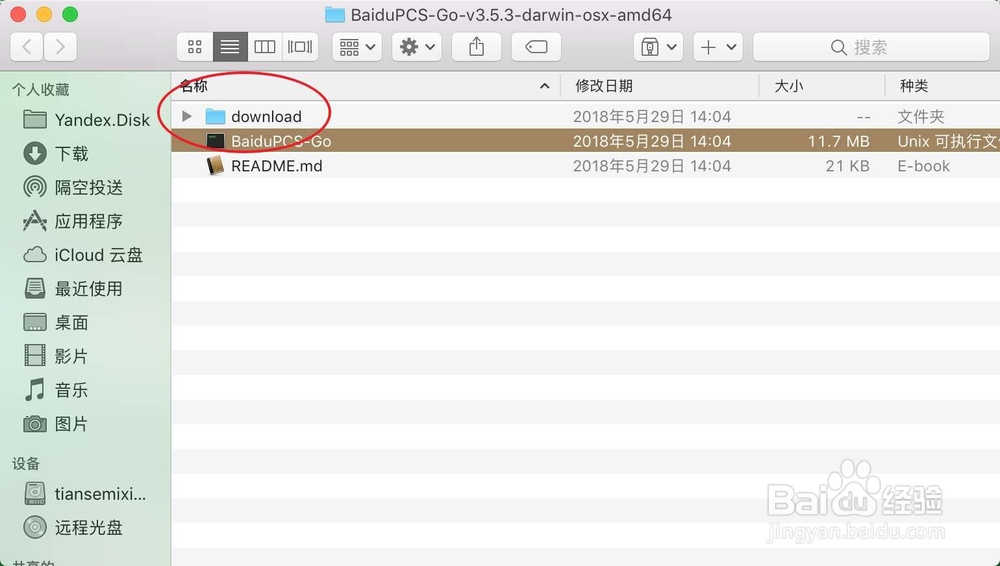The image size is (1000, 566).
Task: Select 远程光盘 remote disc in sidebar
Action: (73, 528)
